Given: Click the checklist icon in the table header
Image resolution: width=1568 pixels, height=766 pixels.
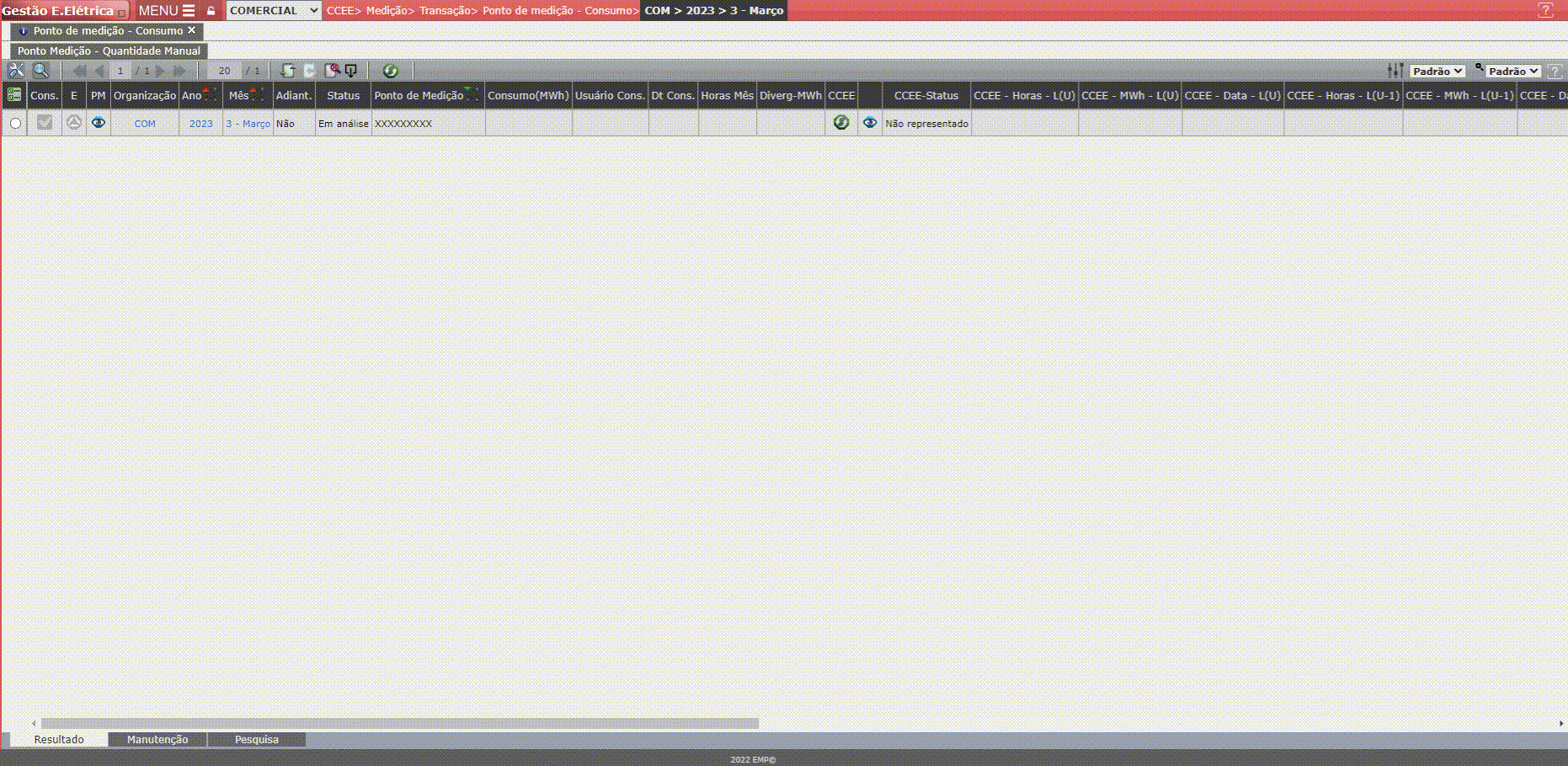Looking at the screenshot, I should click(x=14, y=95).
